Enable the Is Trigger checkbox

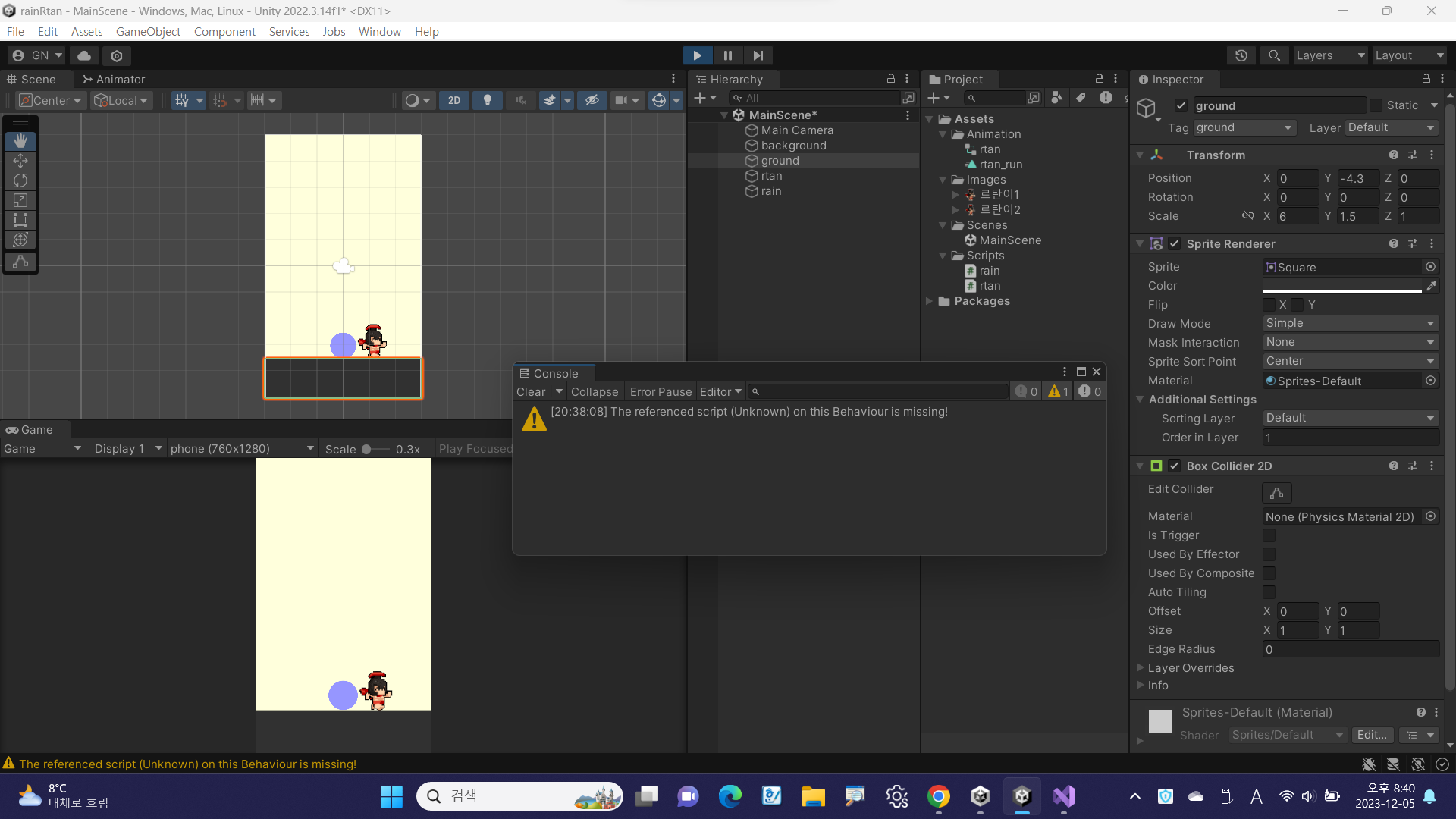point(1269,535)
